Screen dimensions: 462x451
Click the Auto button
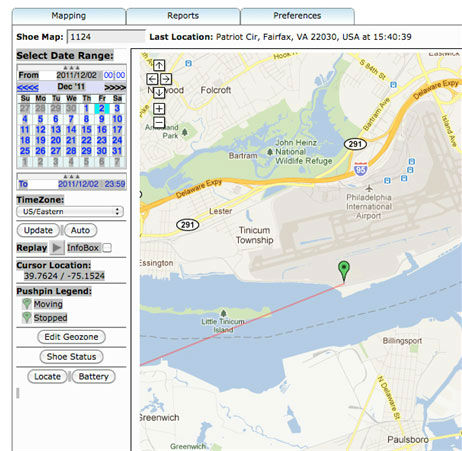tap(80, 230)
